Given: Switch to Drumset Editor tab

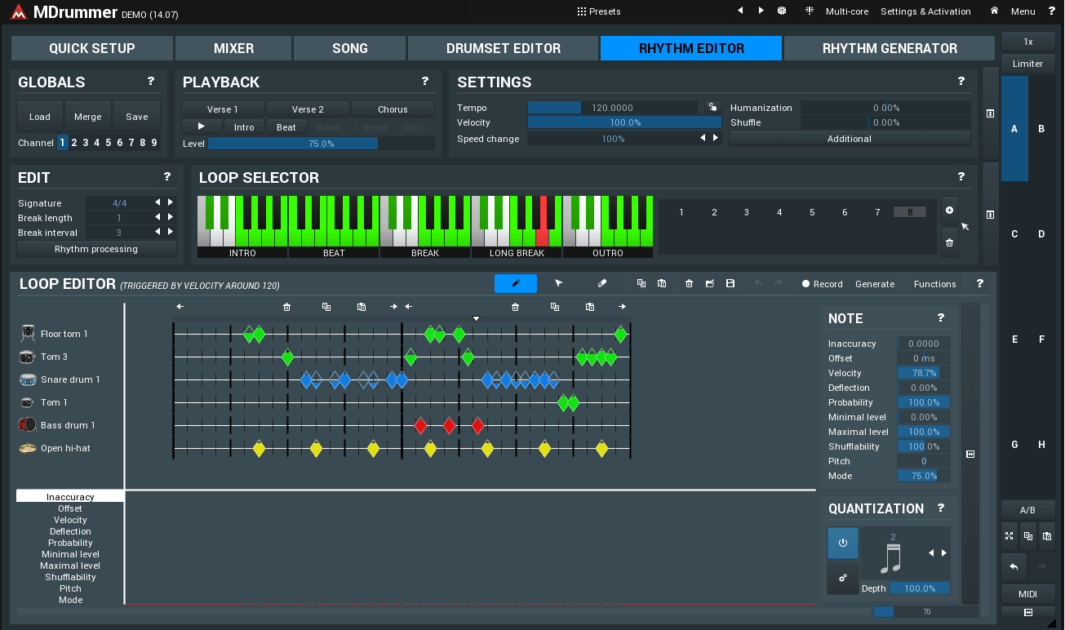Looking at the screenshot, I should point(503,48).
